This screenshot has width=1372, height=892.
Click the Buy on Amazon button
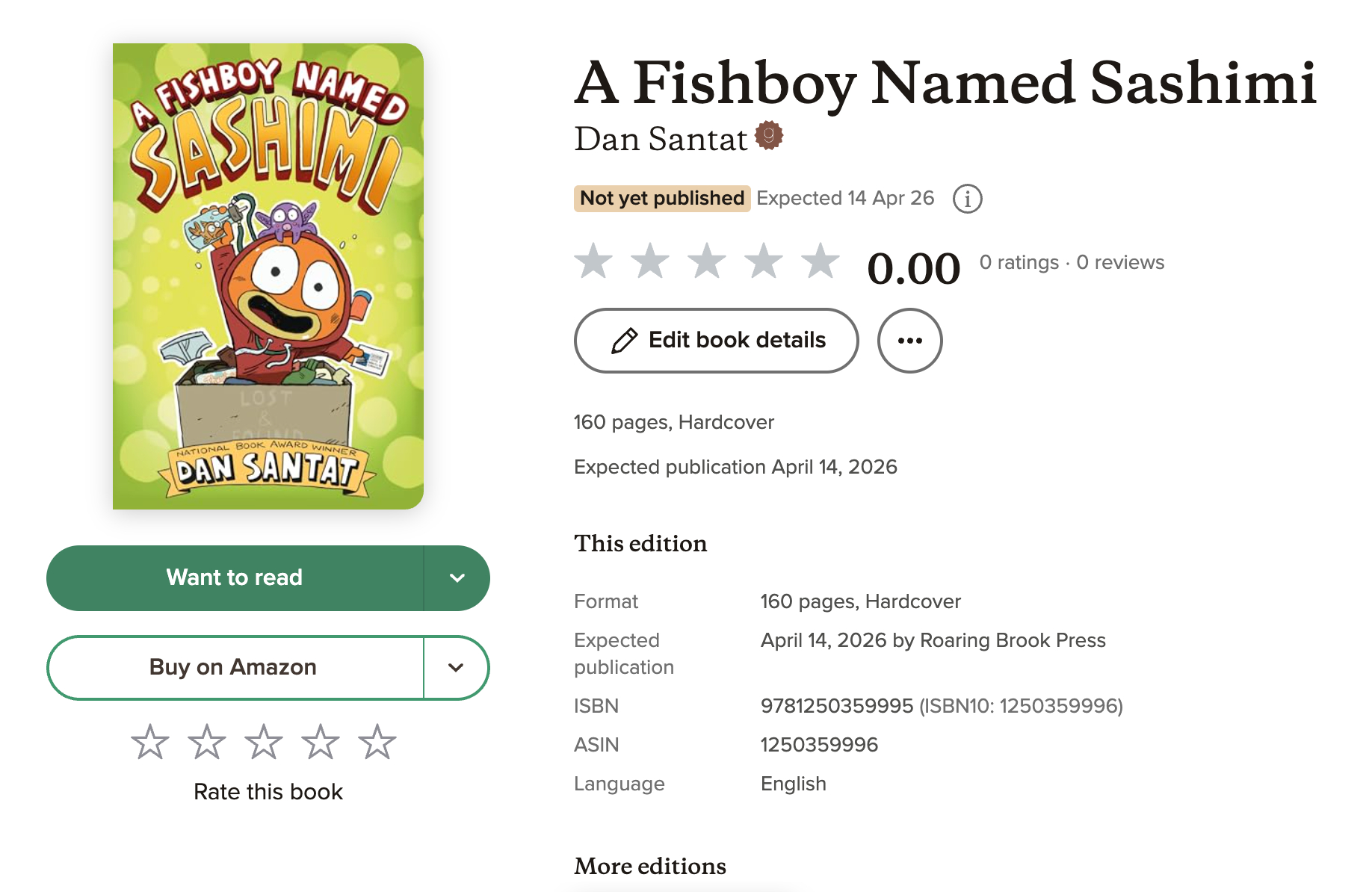[x=235, y=668]
